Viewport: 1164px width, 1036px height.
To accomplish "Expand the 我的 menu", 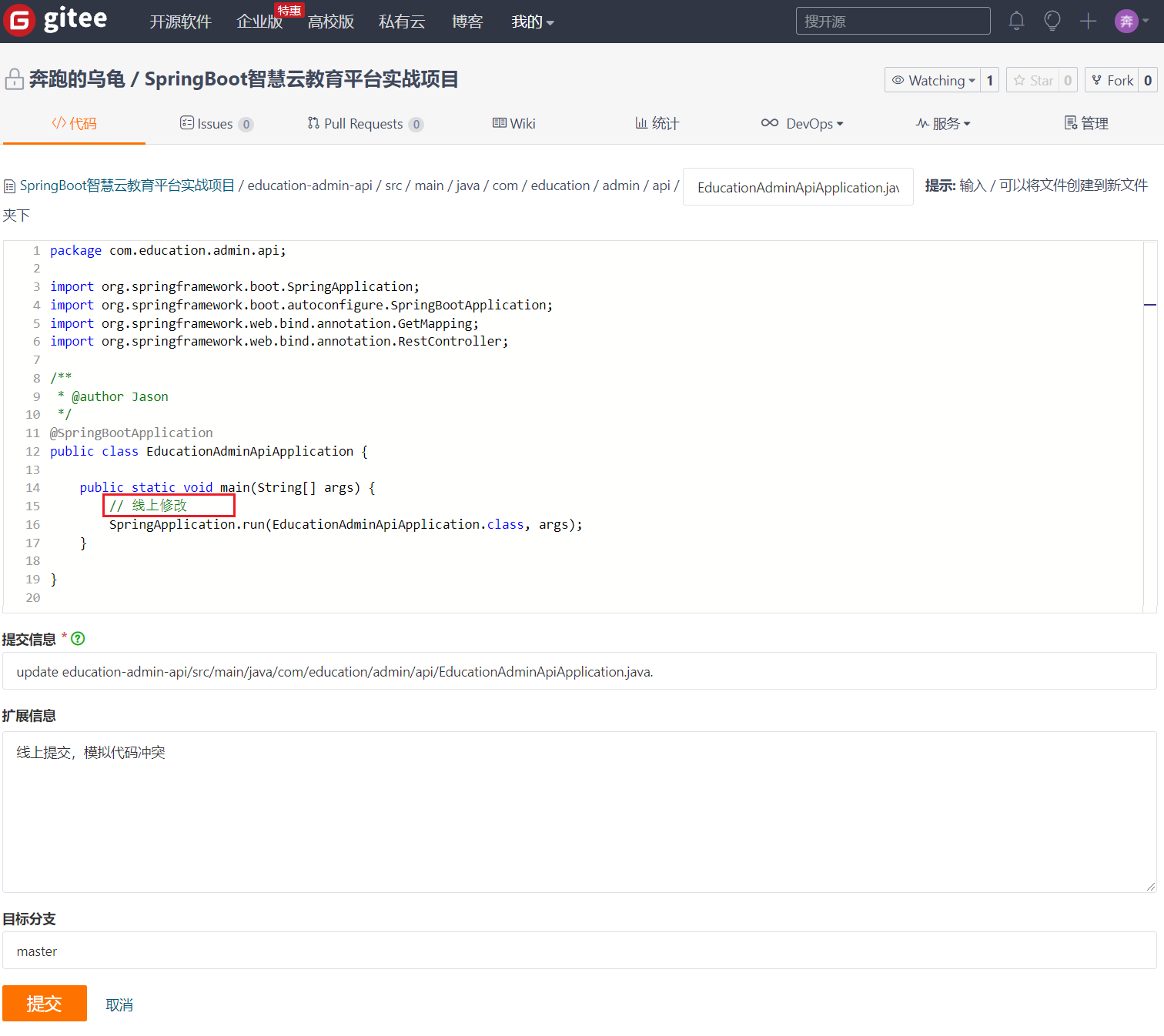I will click(533, 22).
